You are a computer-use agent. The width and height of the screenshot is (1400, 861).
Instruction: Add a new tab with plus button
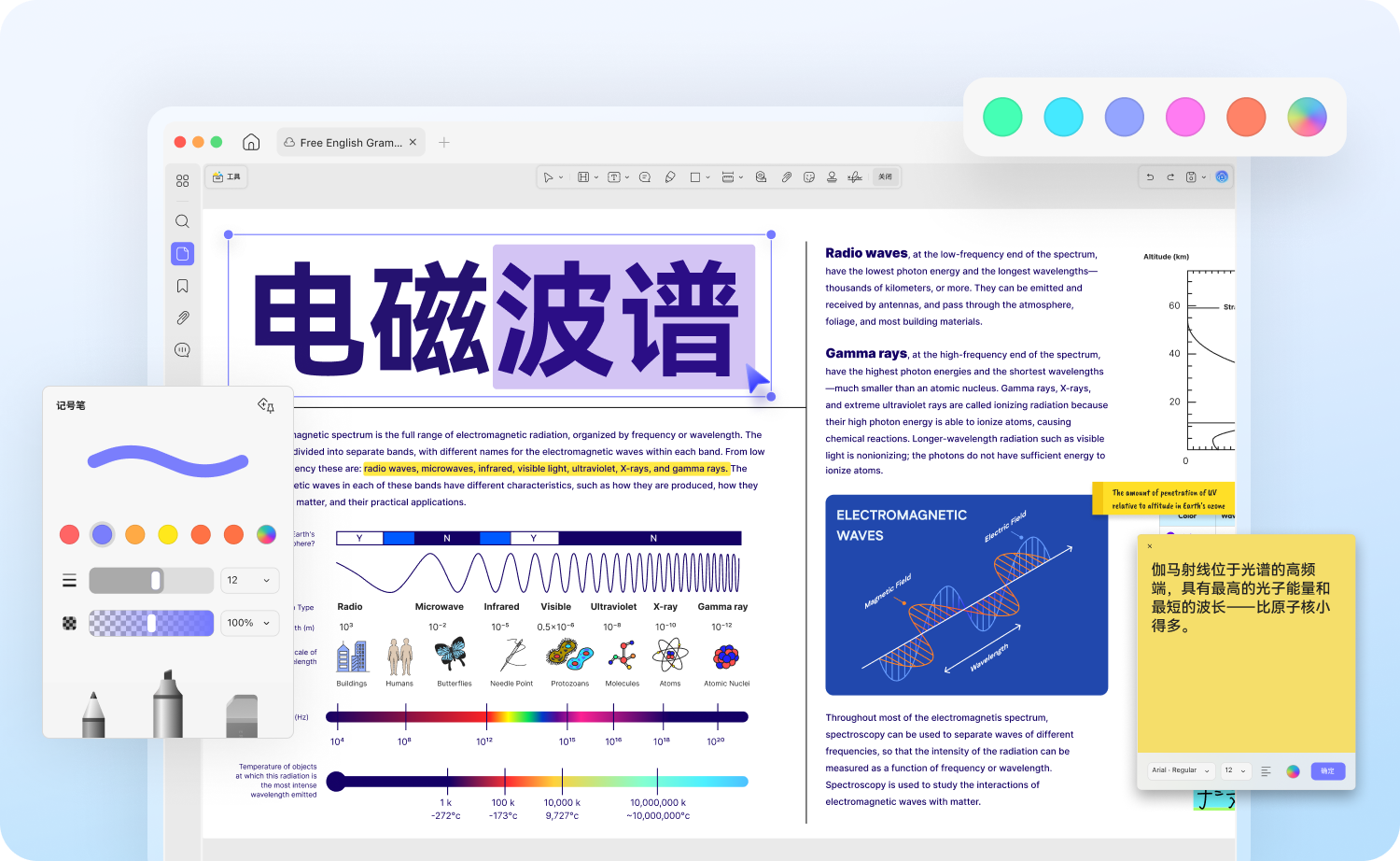[x=444, y=143]
